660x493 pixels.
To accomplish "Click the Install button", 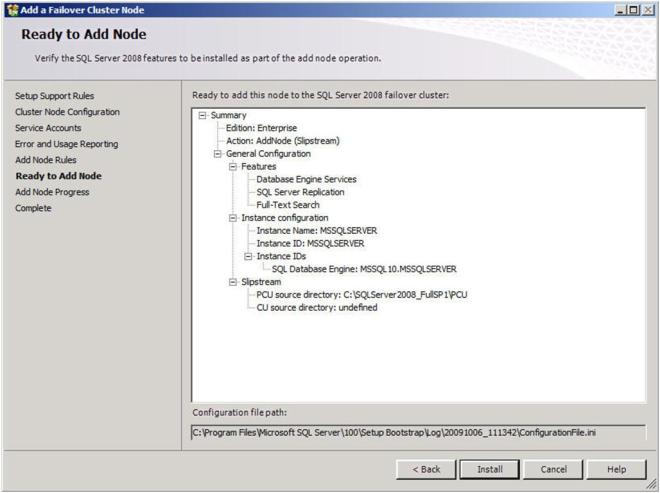I will point(489,469).
